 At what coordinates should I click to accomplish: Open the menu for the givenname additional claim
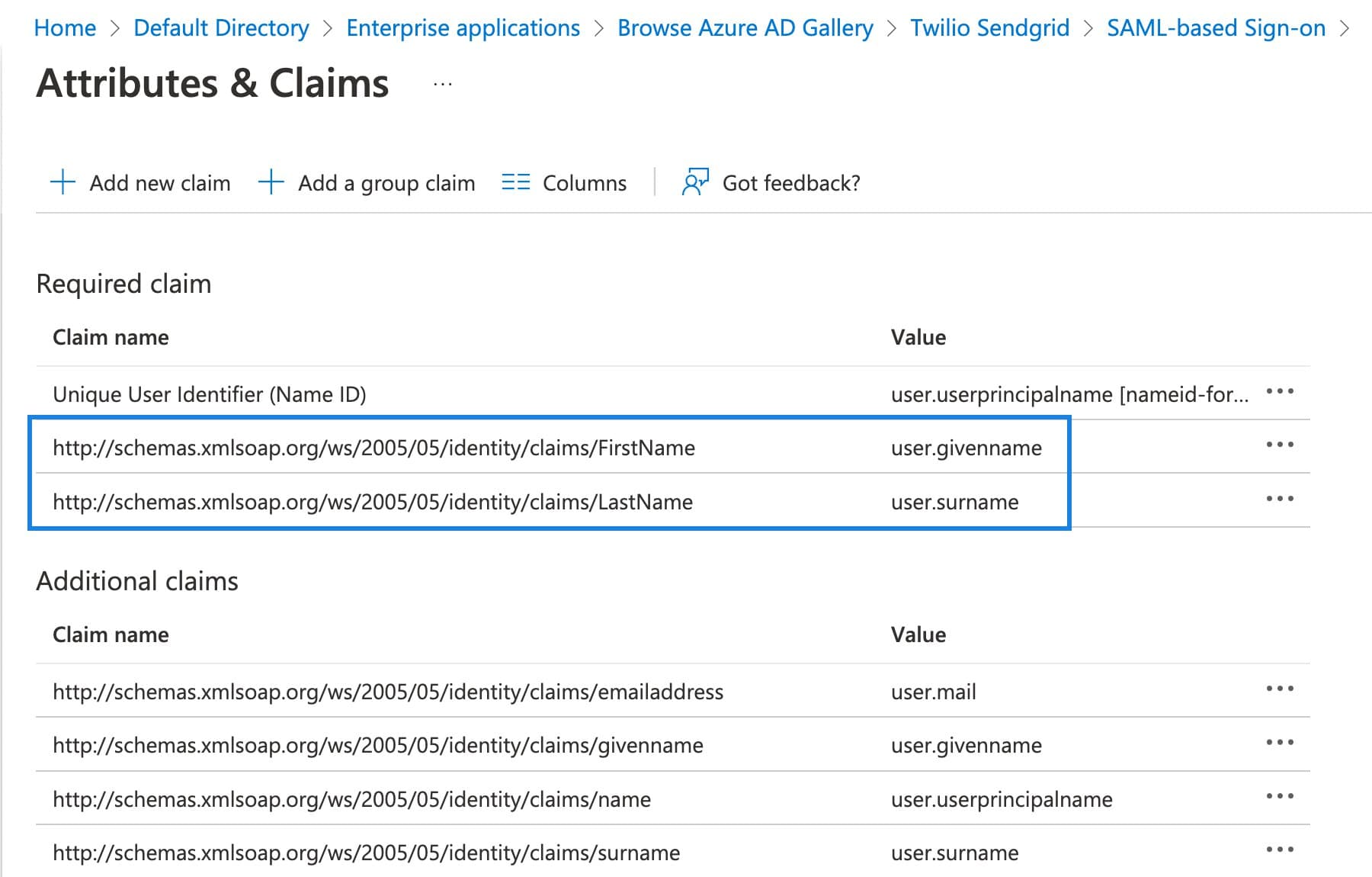[x=1279, y=743]
